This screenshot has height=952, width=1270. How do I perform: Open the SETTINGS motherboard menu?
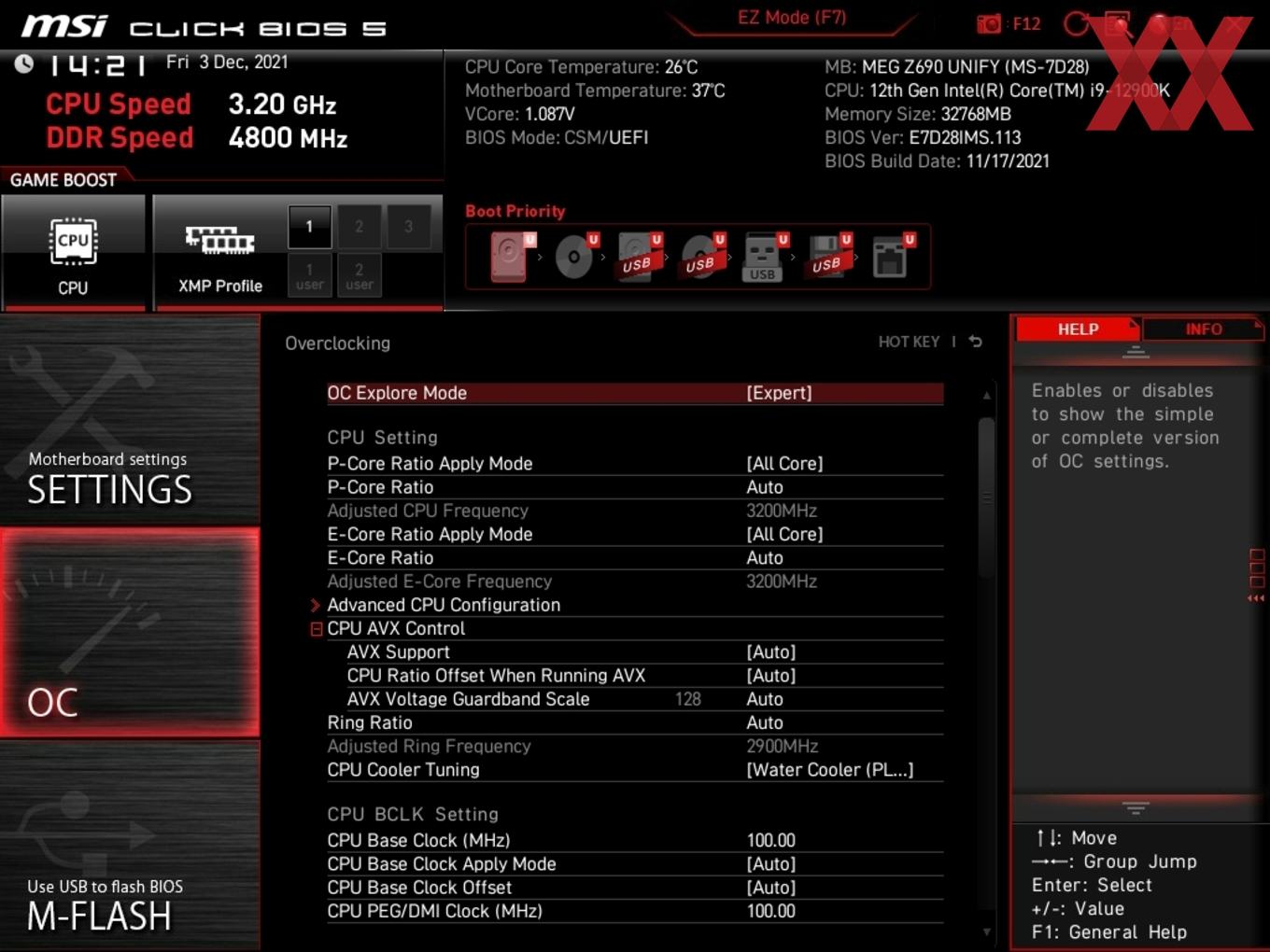130,421
